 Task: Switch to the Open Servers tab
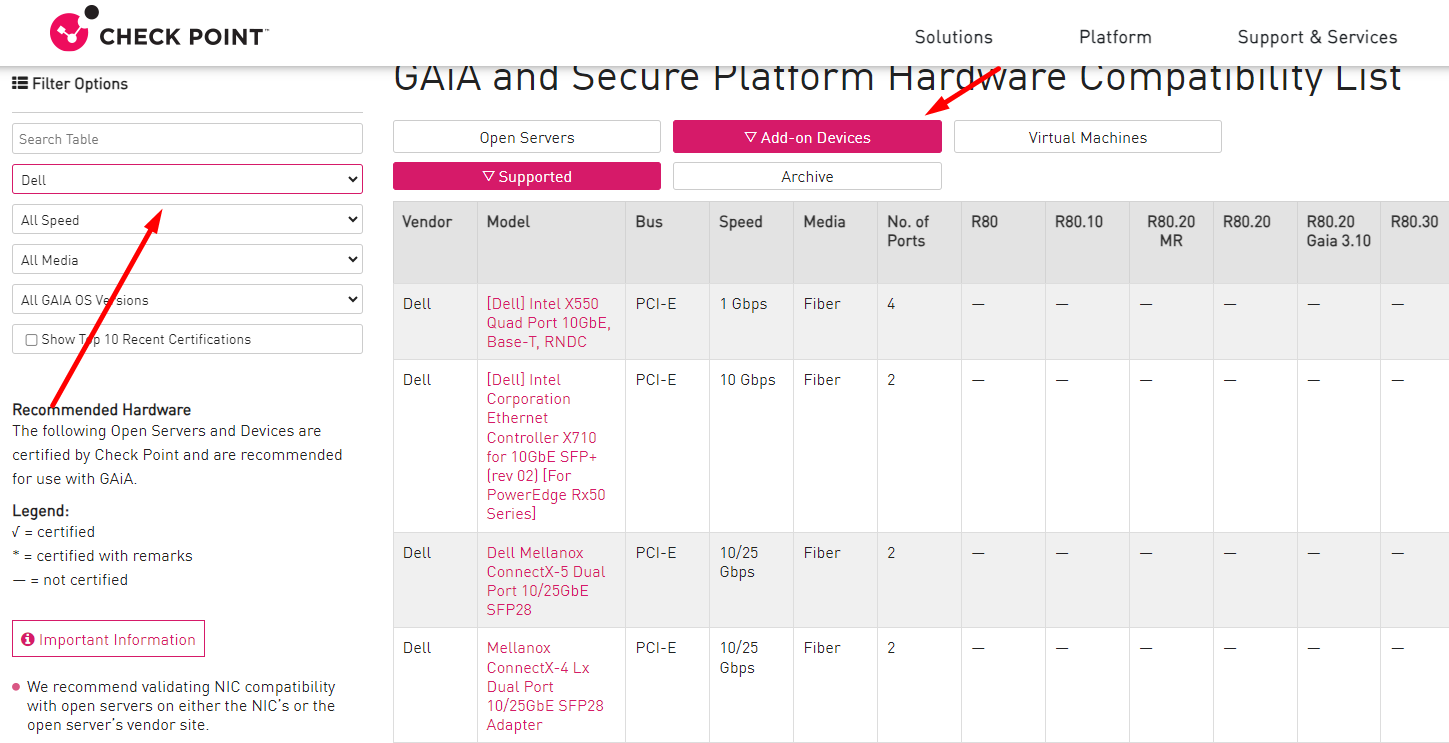tap(527, 137)
